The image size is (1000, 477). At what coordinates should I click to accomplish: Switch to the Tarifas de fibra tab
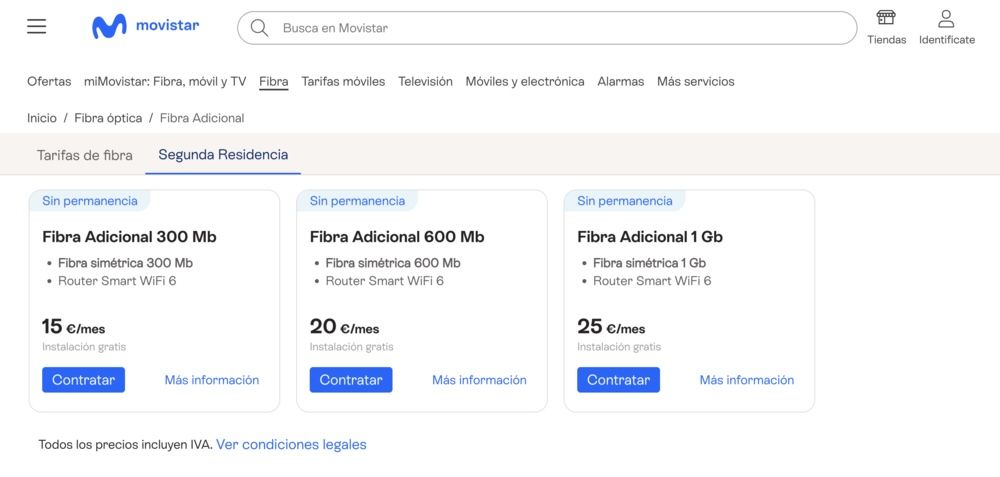(85, 155)
